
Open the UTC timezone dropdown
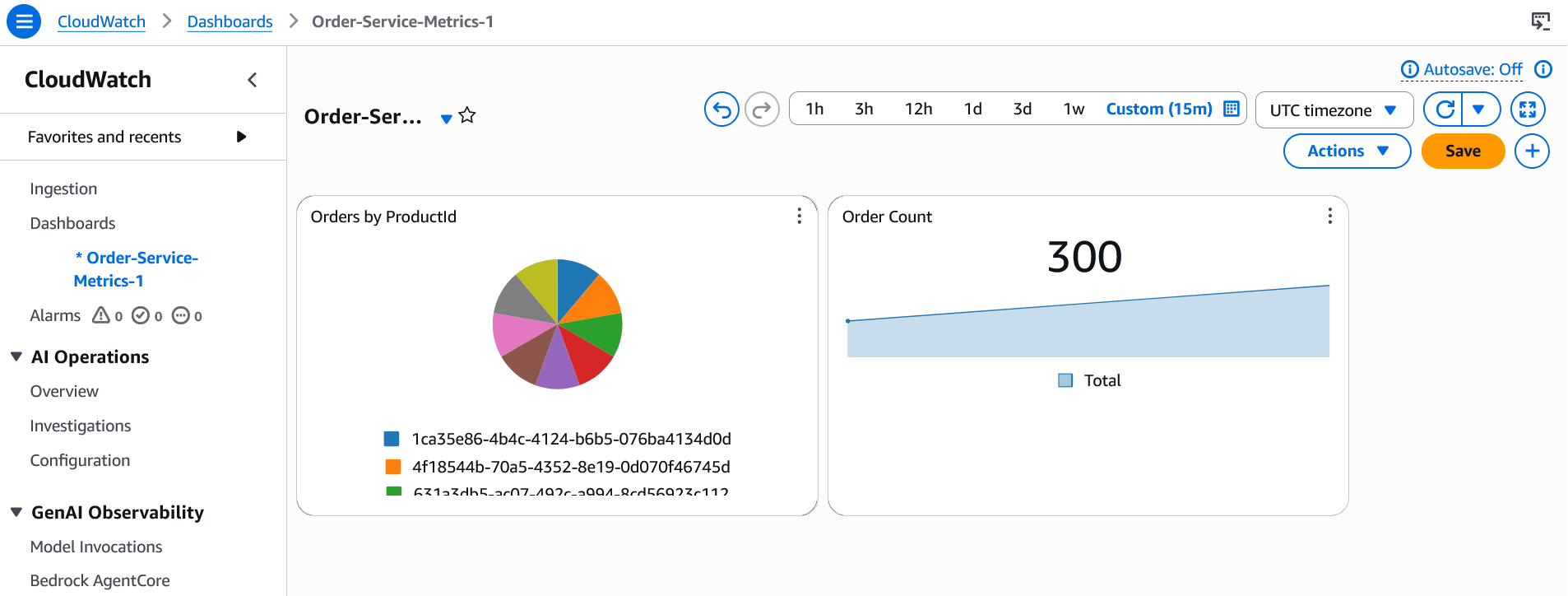click(1334, 110)
